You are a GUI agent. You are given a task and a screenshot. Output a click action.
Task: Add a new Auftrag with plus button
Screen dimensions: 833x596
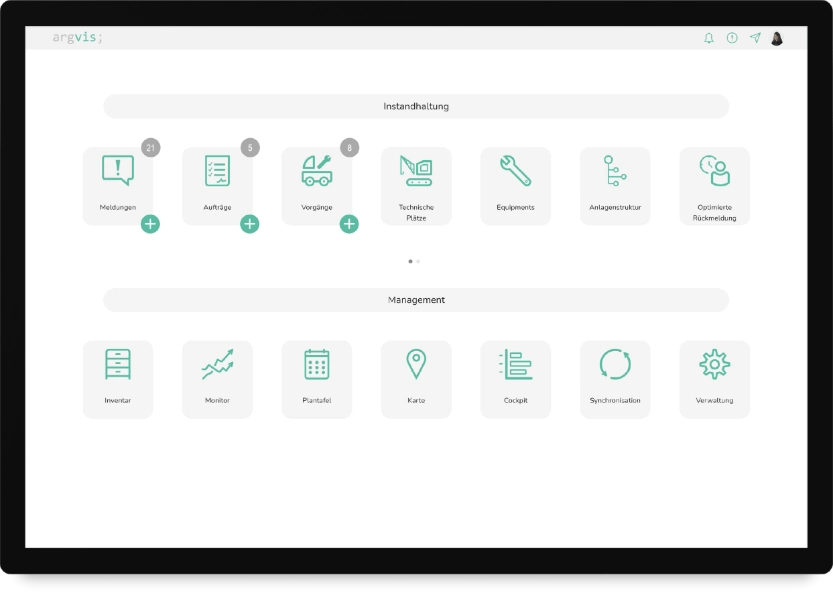tap(250, 224)
